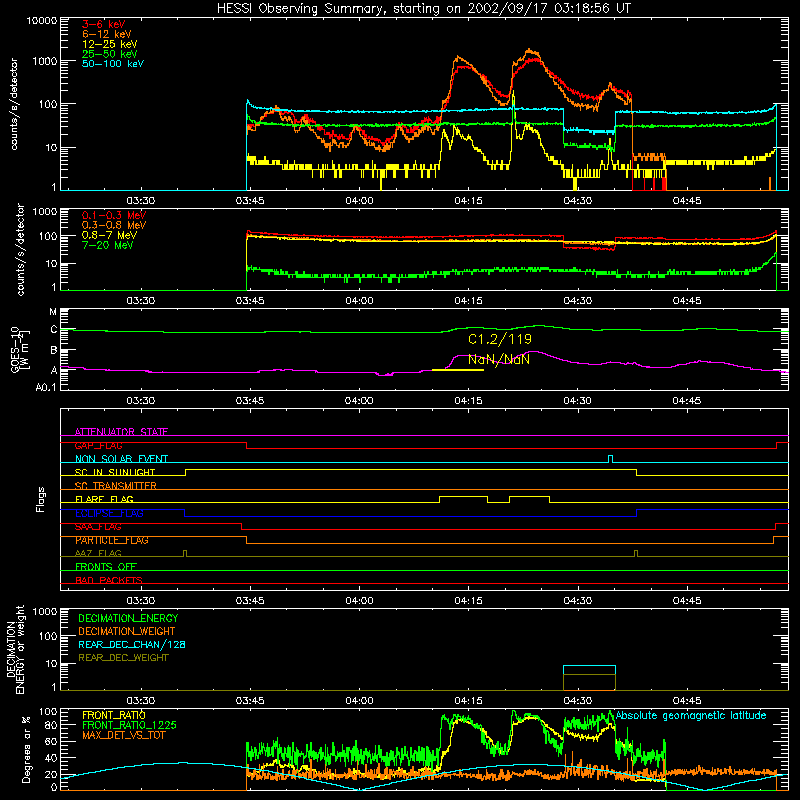Screen dimensions: 800x800
Task: Click the SC_IN_SUNLIGHT flag label
Action: [115, 472]
